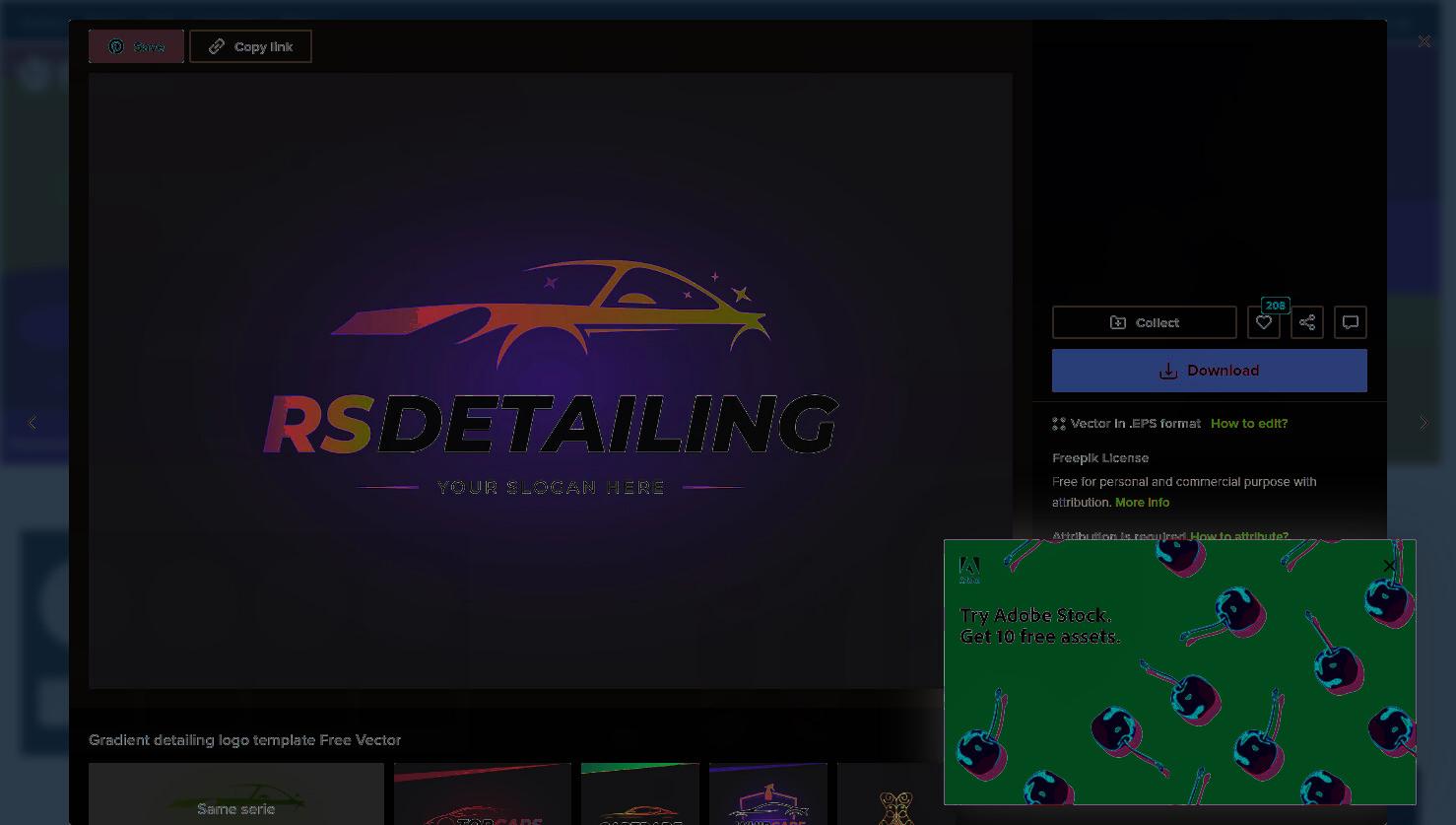Click the 'Gradient detailing logo template Free Vector' title
This screenshot has width=1456, height=825.
[244, 740]
